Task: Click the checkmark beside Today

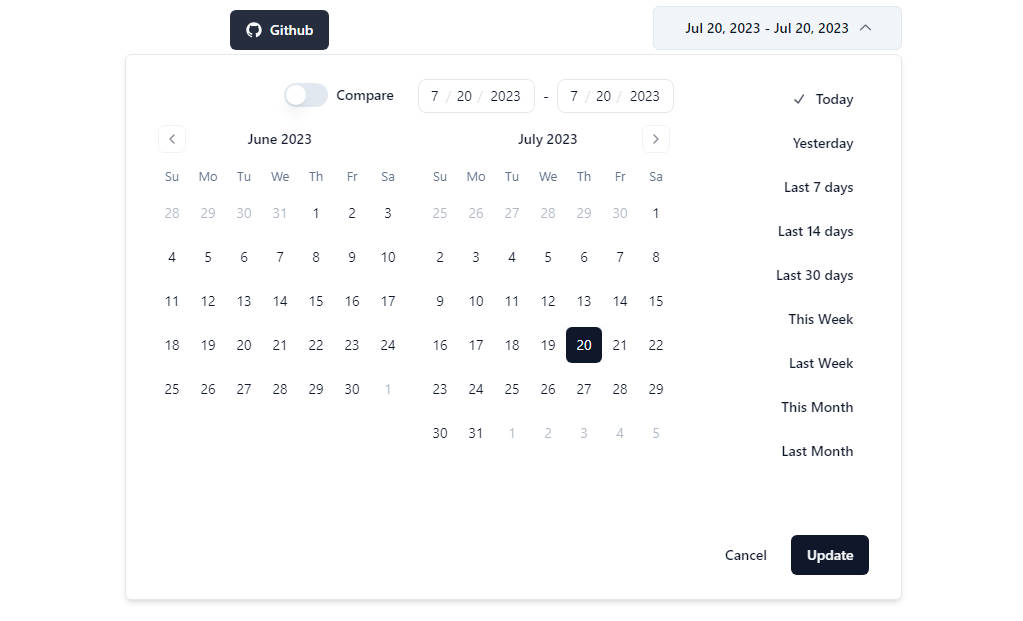Action: point(797,99)
